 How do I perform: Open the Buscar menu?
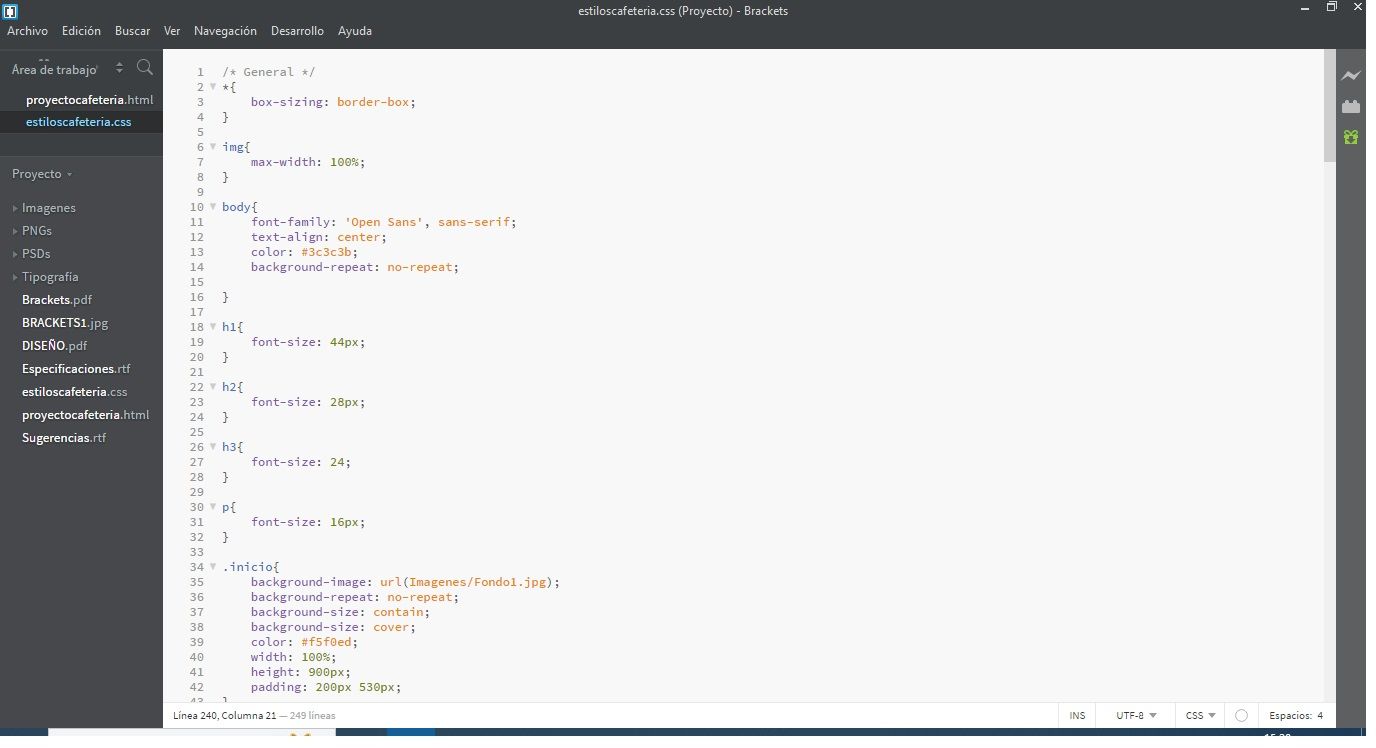tap(132, 31)
